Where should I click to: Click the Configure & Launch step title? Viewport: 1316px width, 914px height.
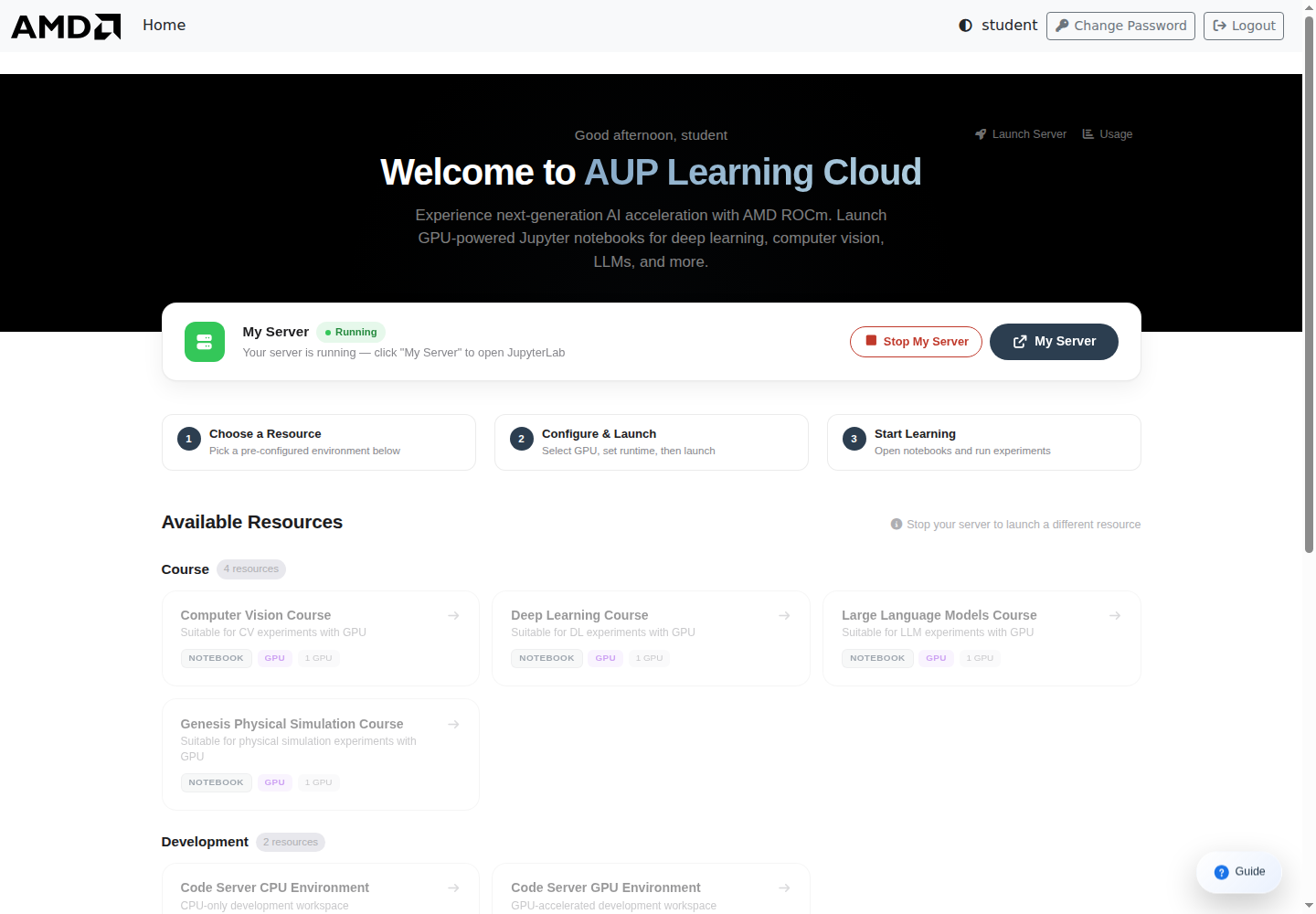tap(599, 434)
